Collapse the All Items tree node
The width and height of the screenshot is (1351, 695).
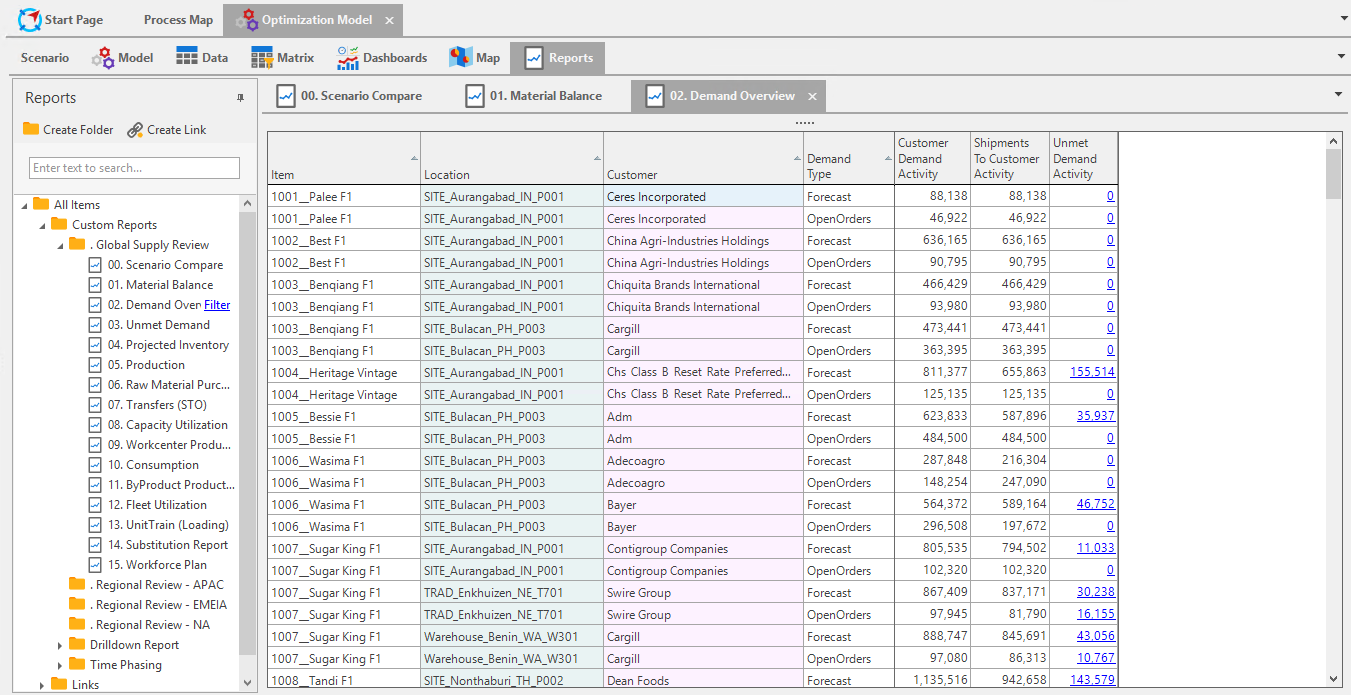24,205
